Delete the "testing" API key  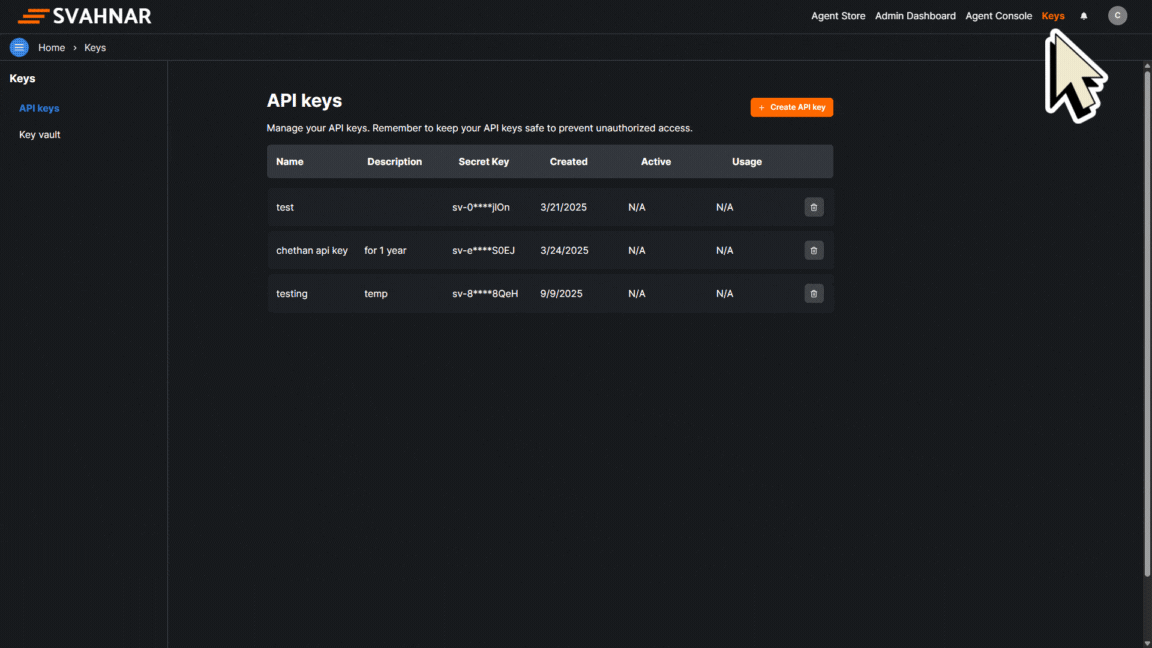point(813,293)
